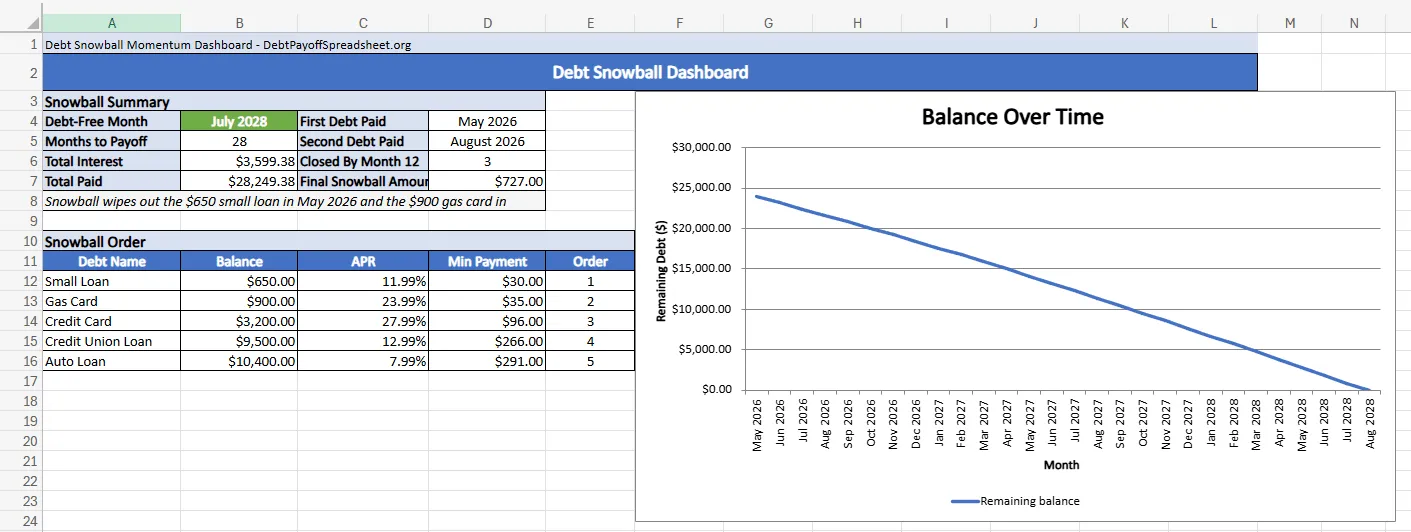Image resolution: width=1411 pixels, height=532 pixels.
Task: Select the Final Snowball Amount value $727.00
Action: coord(487,181)
